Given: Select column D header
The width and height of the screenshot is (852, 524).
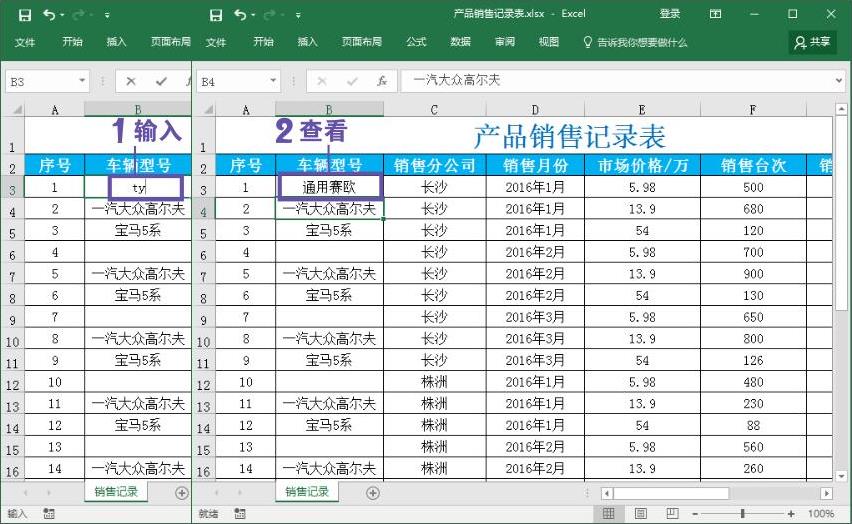Looking at the screenshot, I should tap(535, 110).
